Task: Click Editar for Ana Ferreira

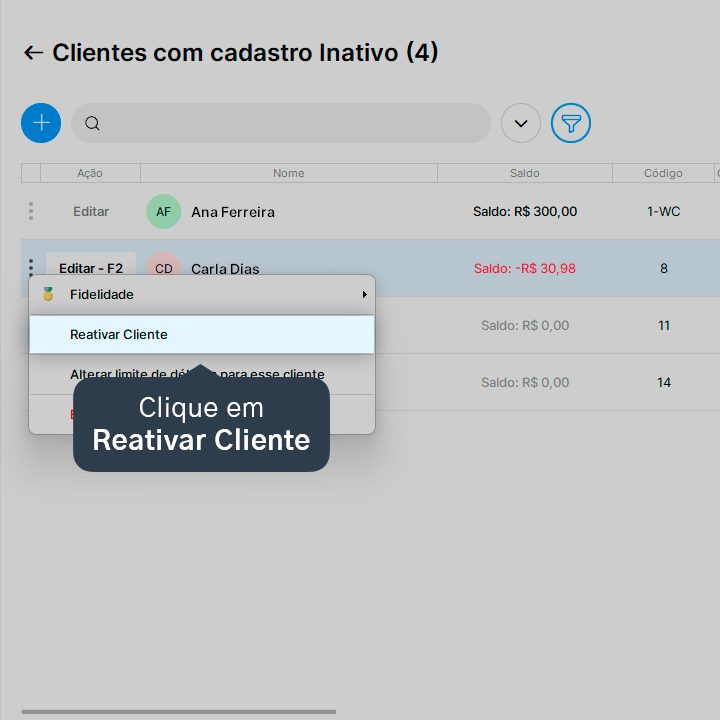Action: pyautogui.click(x=91, y=212)
